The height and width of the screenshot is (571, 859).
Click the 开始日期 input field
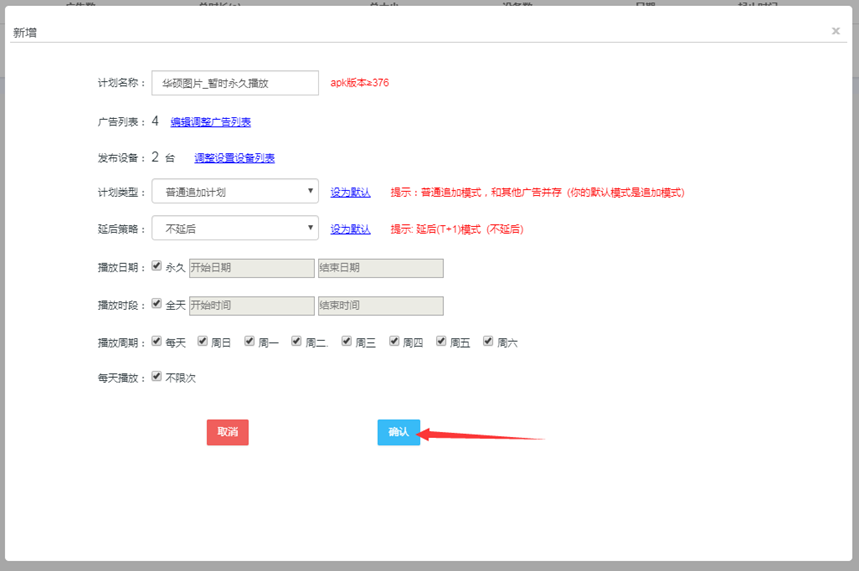point(250,268)
